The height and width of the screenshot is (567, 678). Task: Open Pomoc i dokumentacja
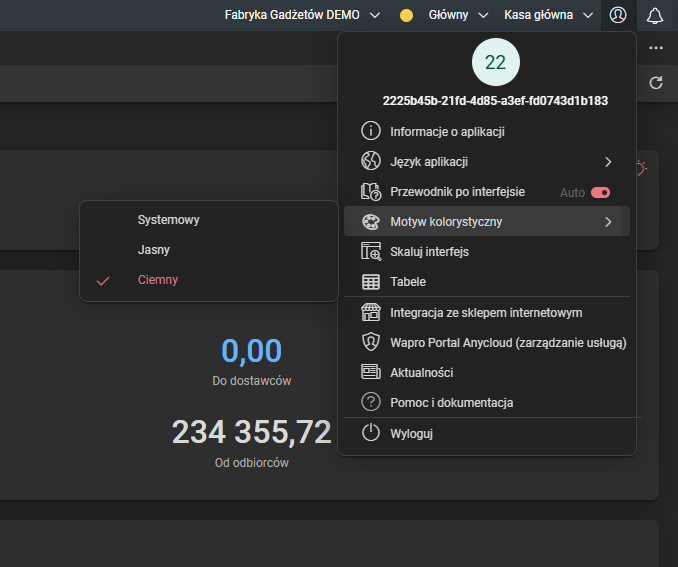[451, 402]
